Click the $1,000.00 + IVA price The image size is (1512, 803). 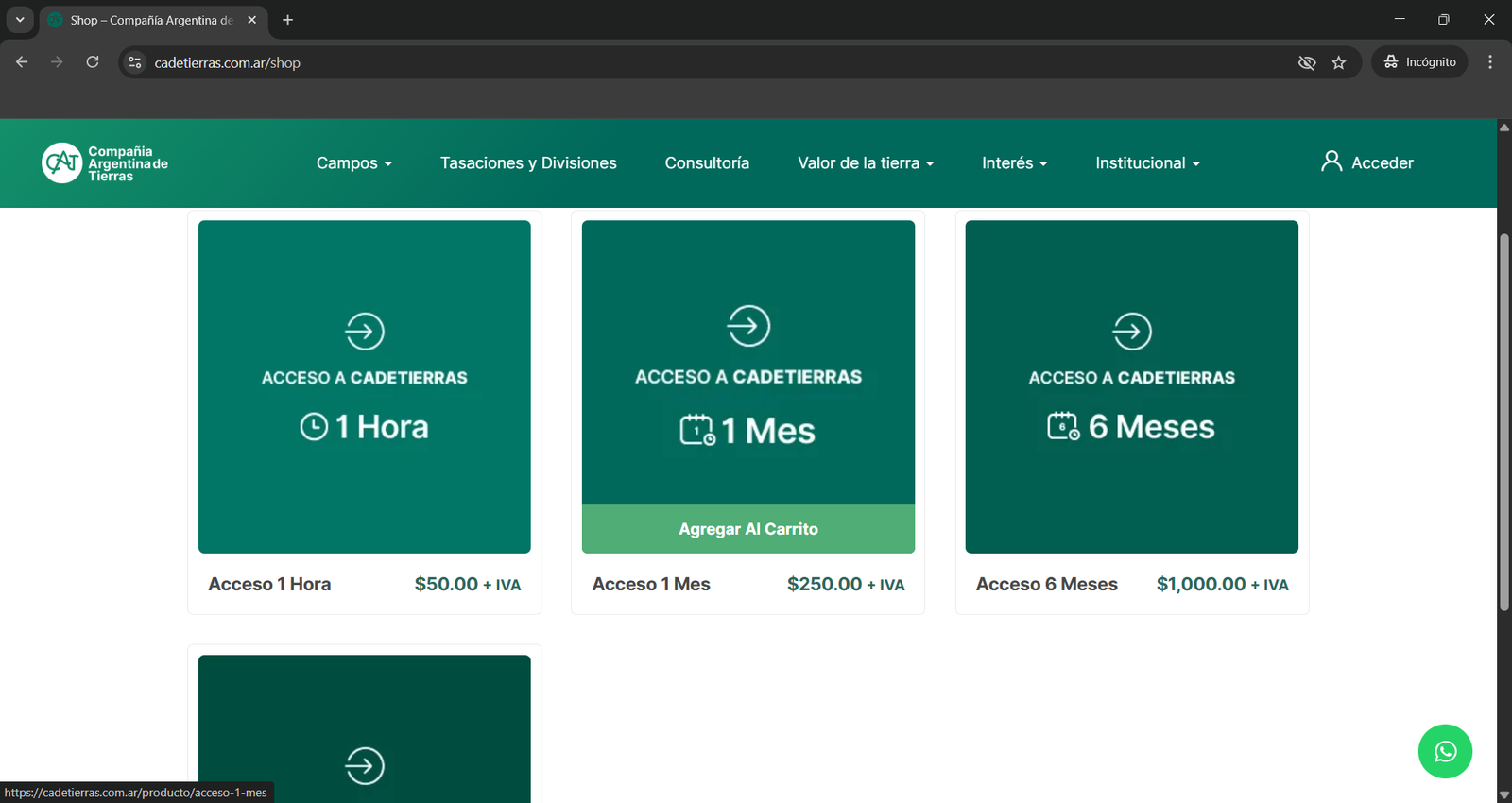tap(1223, 585)
